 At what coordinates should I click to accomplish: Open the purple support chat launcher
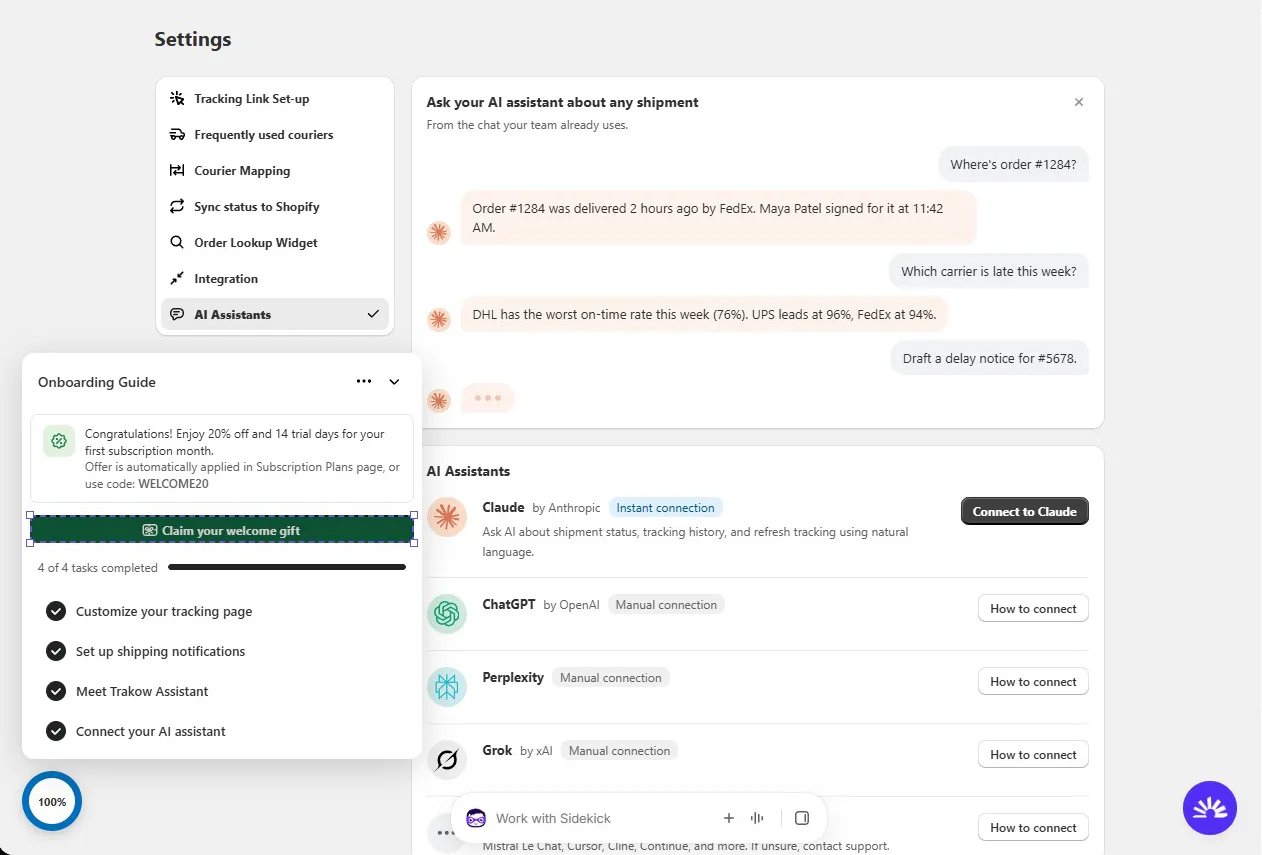(x=1210, y=808)
